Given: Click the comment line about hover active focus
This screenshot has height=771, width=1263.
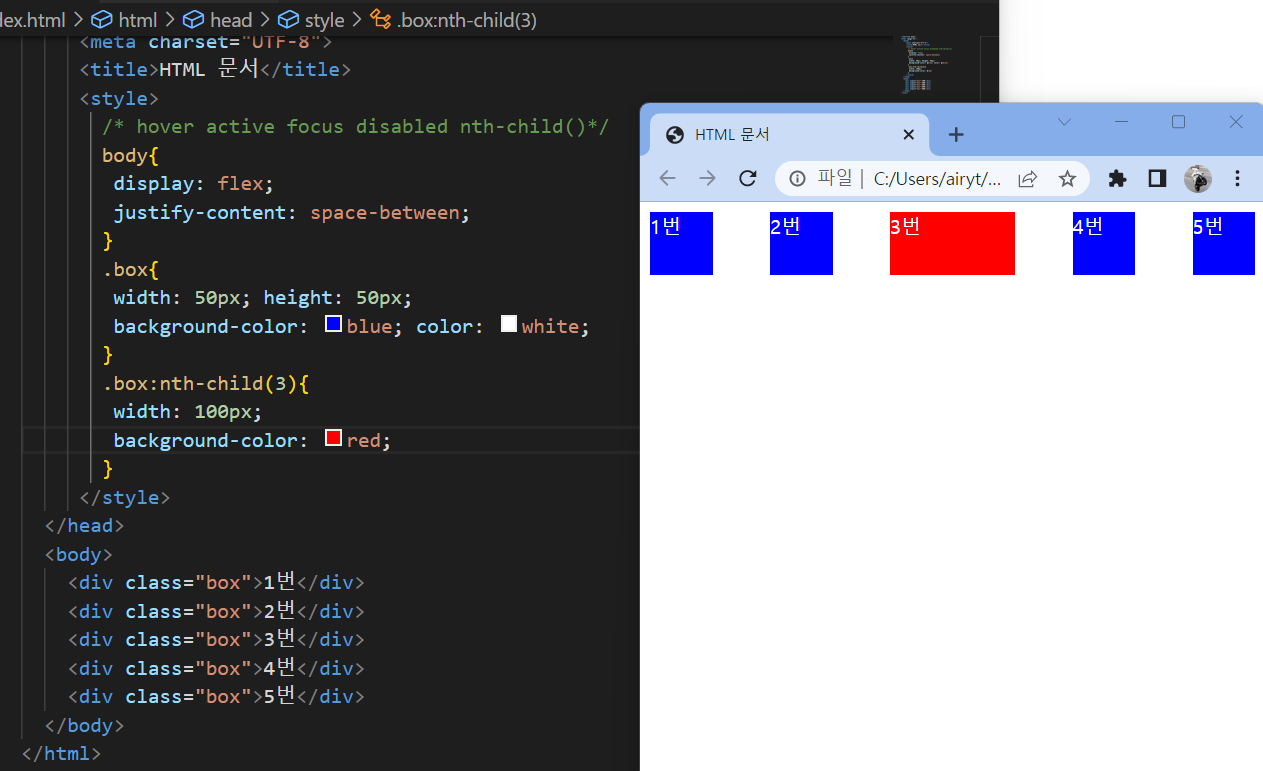Looking at the screenshot, I should pos(355,127).
